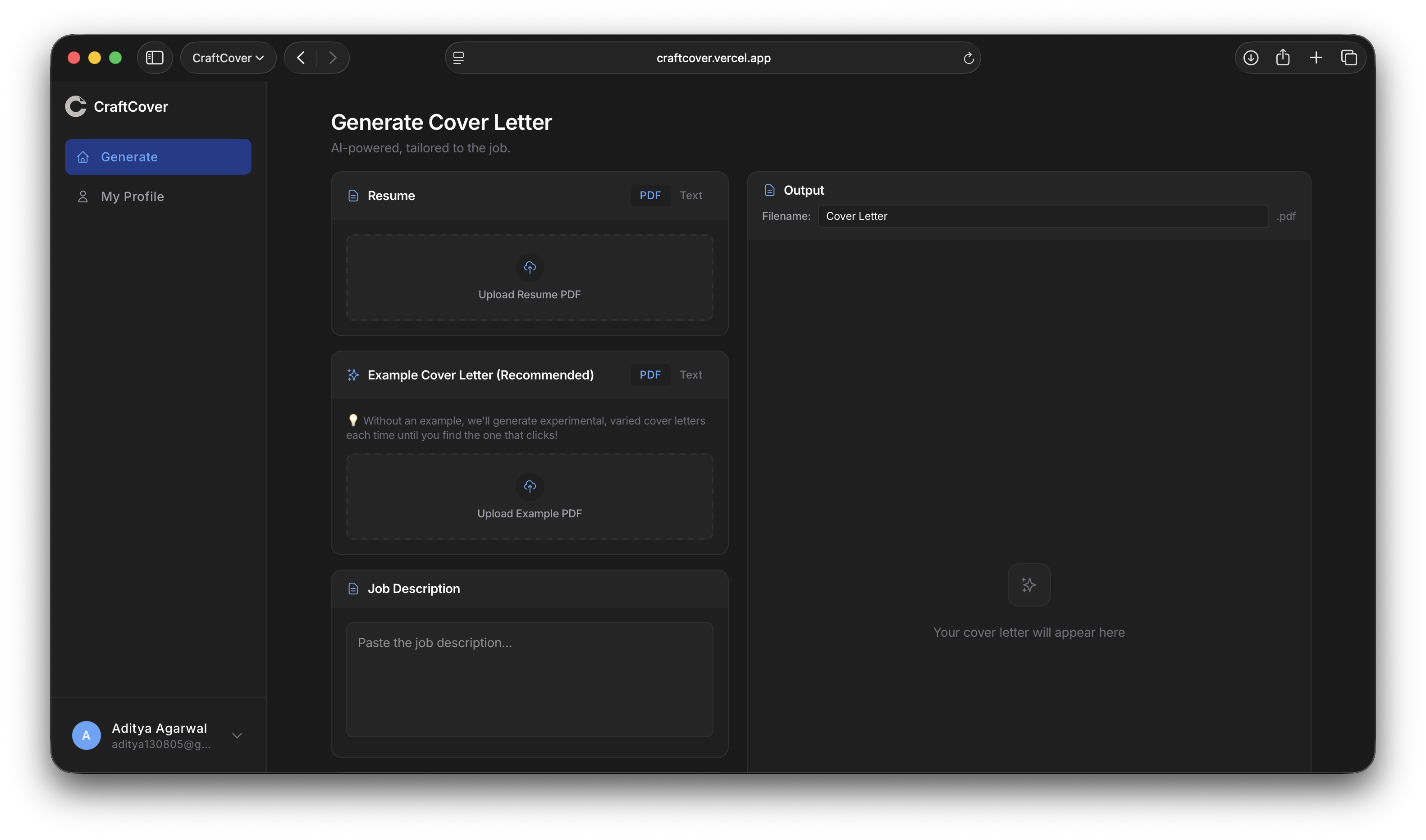The width and height of the screenshot is (1426, 840).
Task: Switch Resume input to Text mode
Action: [x=690, y=195]
